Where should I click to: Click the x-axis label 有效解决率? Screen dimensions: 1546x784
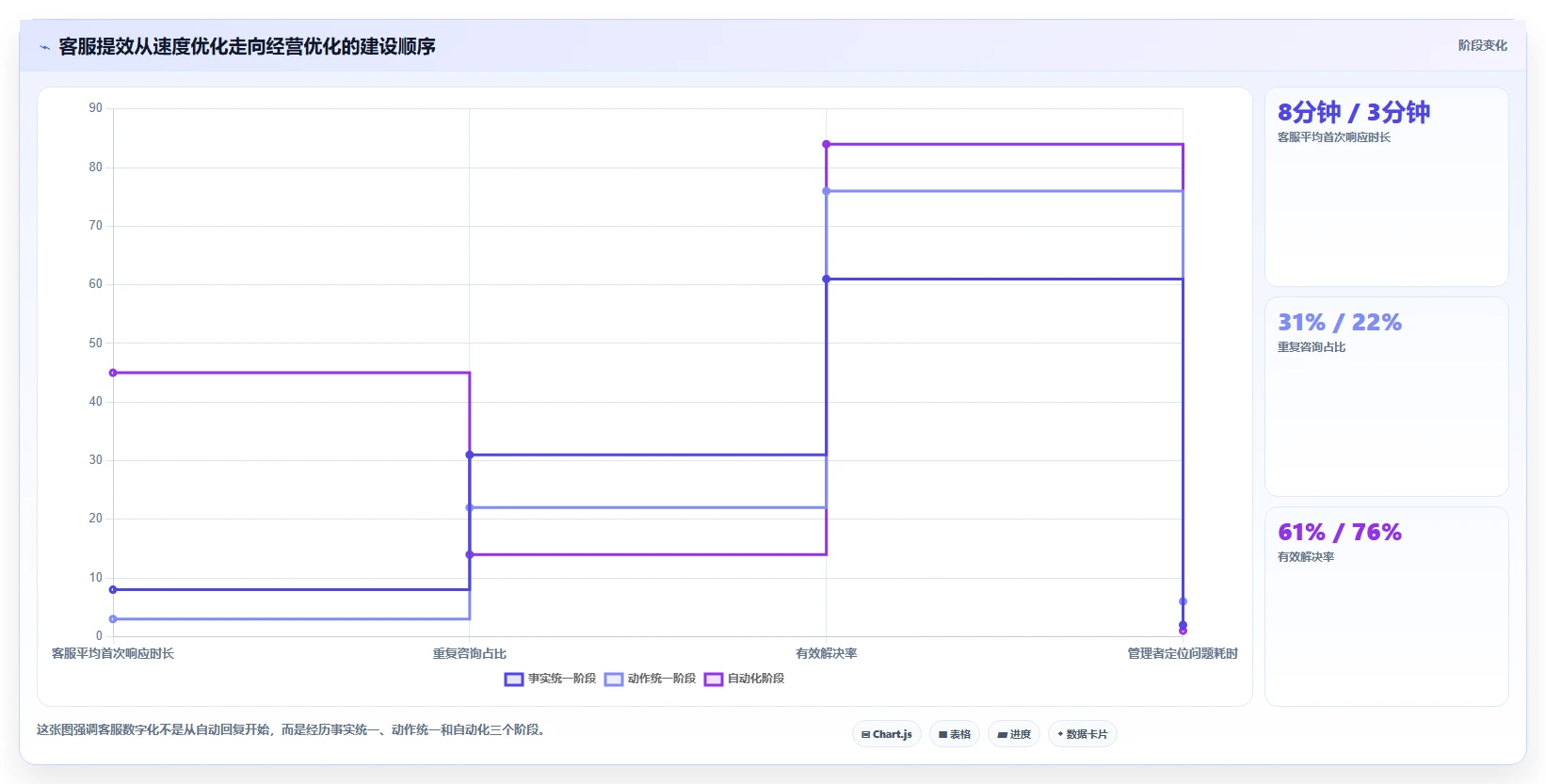(827, 653)
